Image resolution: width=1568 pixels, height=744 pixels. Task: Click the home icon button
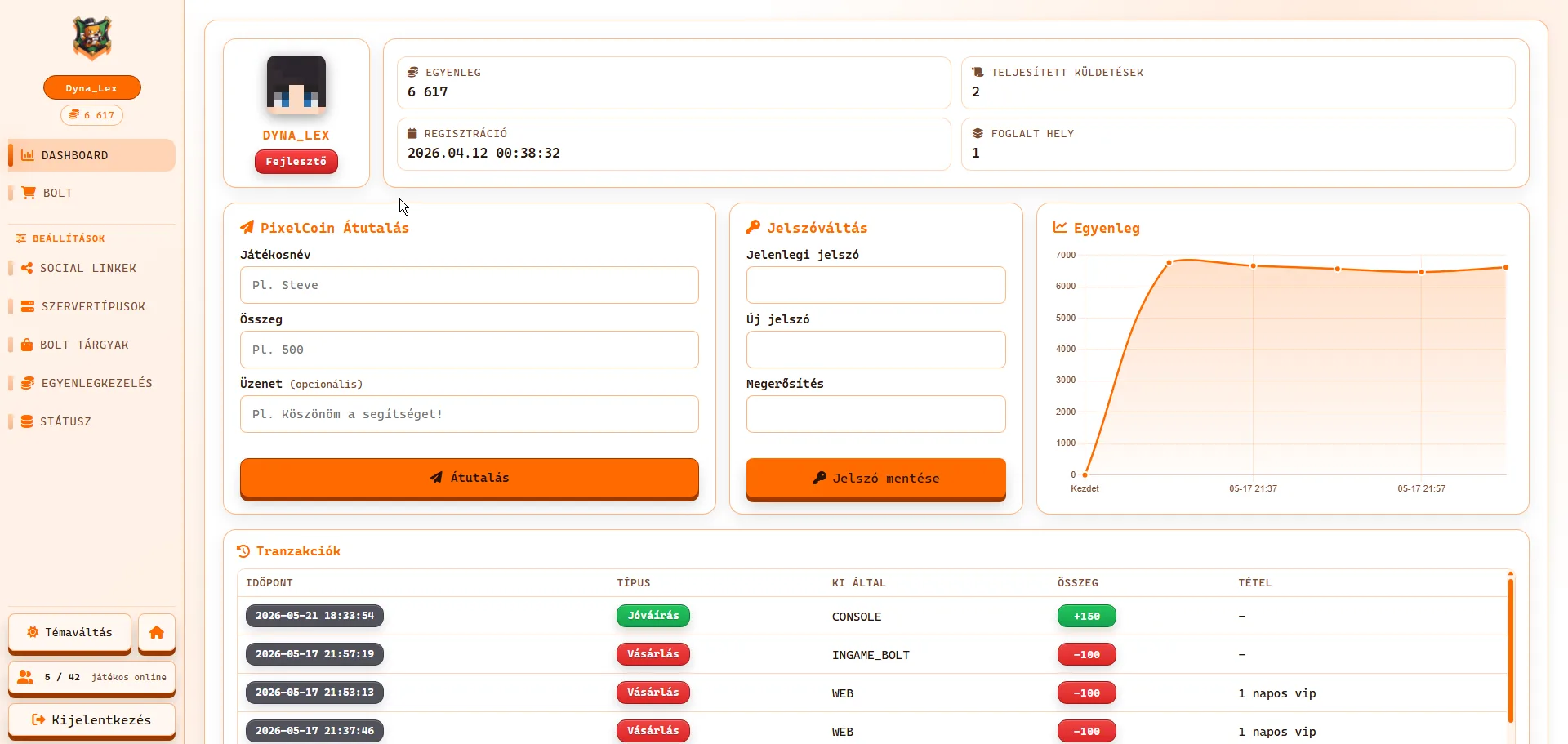tap(157, 633)
